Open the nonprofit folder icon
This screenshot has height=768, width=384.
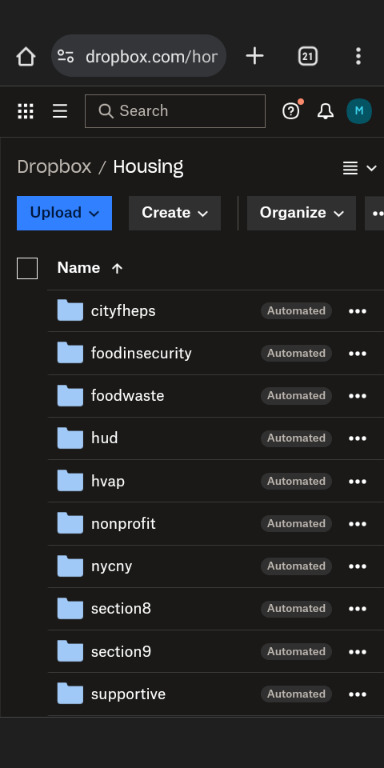tap(70, 524)
